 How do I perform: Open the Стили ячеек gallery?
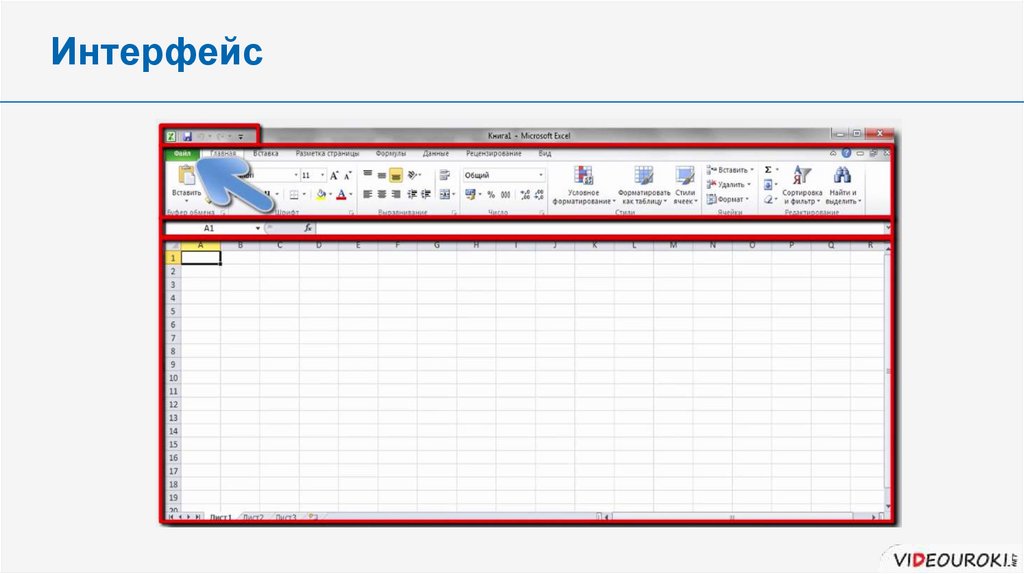[685, 185]
